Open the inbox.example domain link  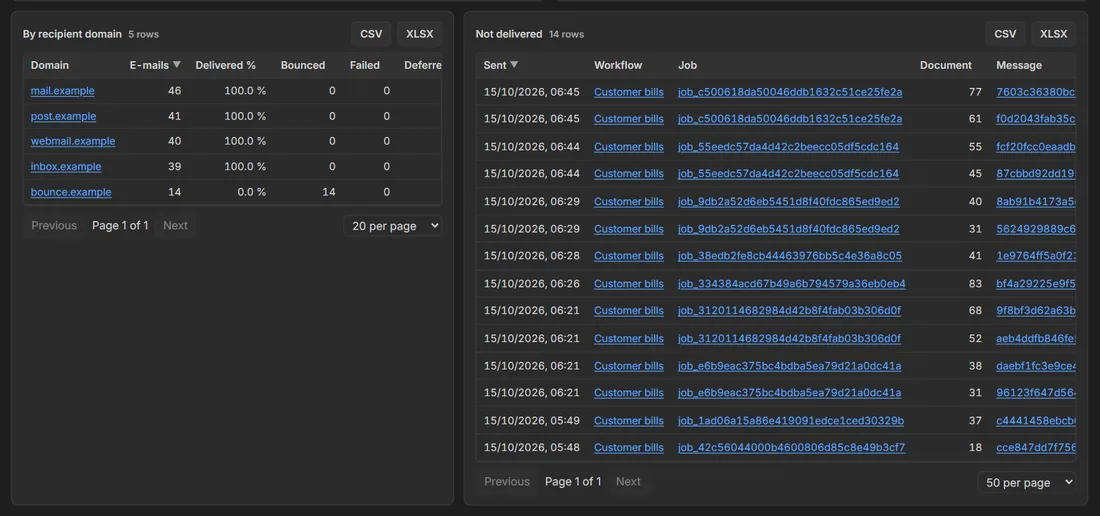[x=66, y=166]
